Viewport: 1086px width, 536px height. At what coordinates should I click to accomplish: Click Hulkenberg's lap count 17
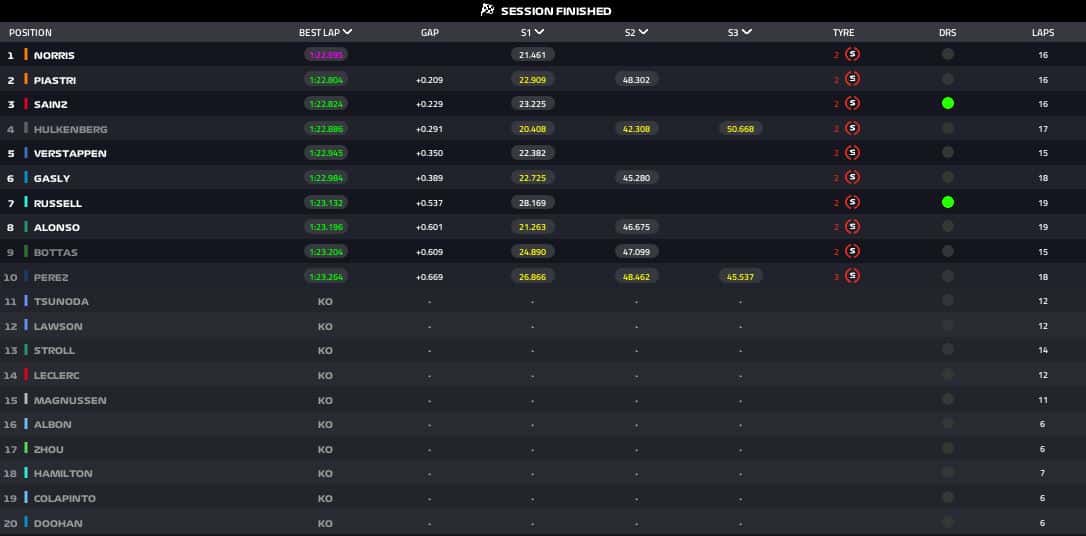(1043, 129)
